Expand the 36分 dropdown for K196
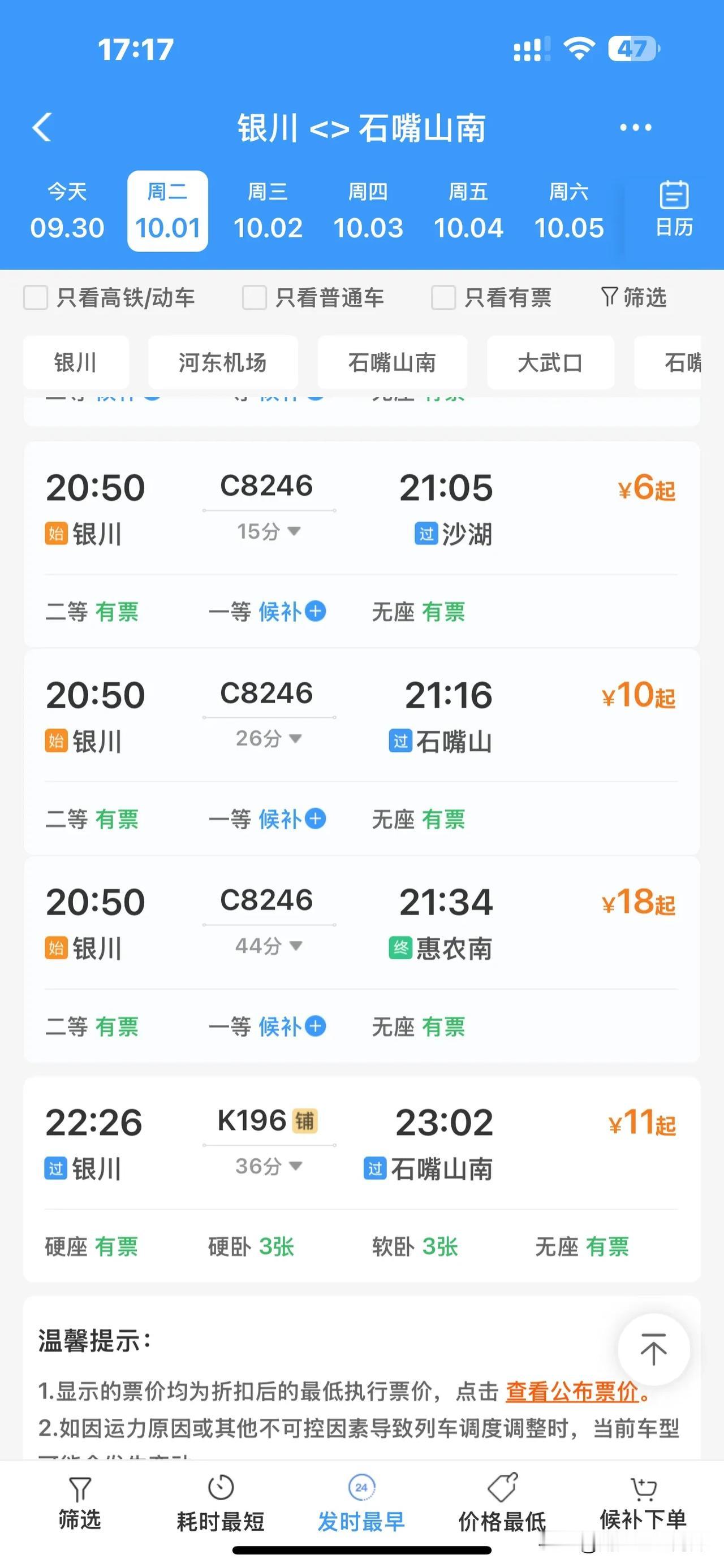 point(269,1166)
